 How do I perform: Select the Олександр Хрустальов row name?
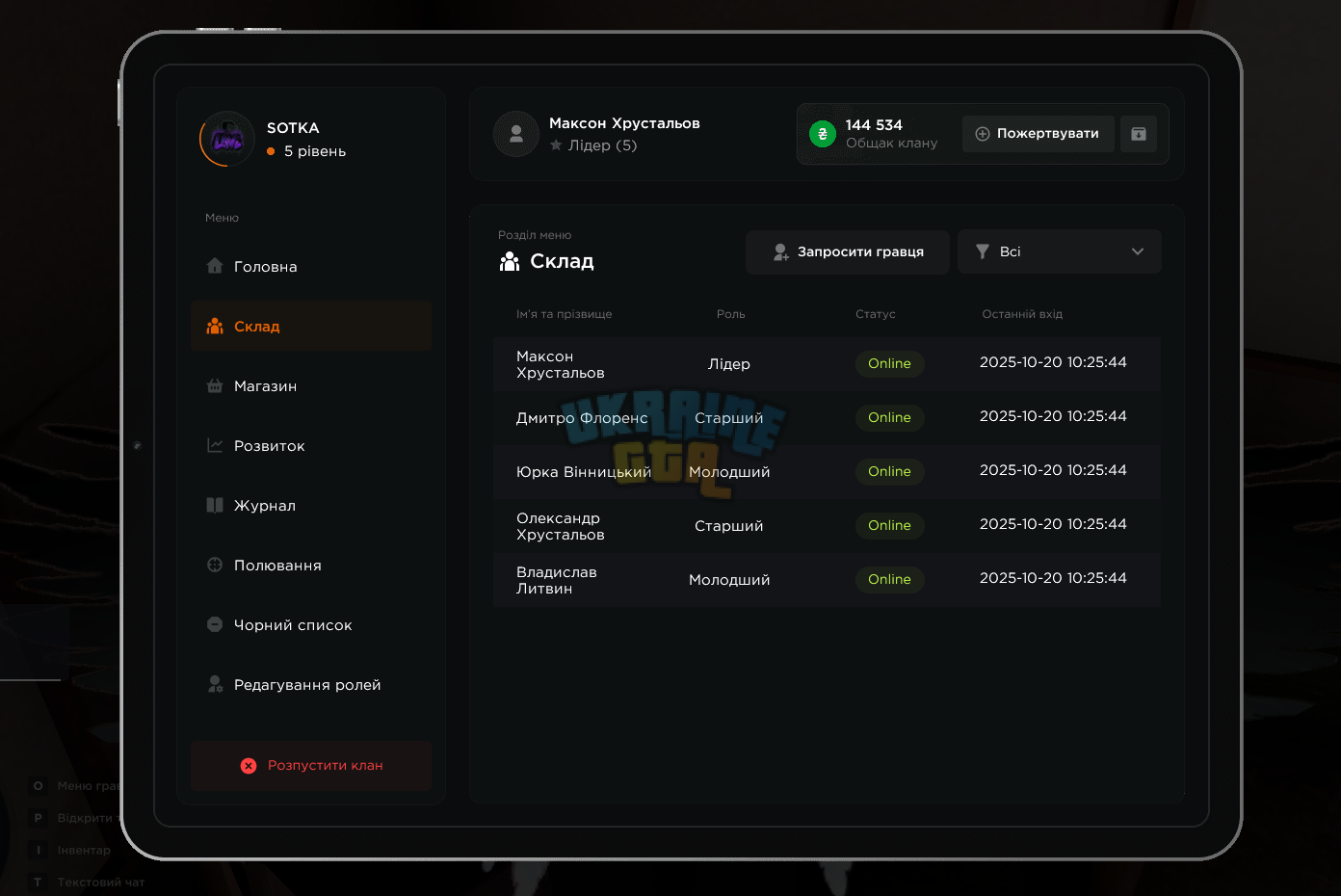561,526
